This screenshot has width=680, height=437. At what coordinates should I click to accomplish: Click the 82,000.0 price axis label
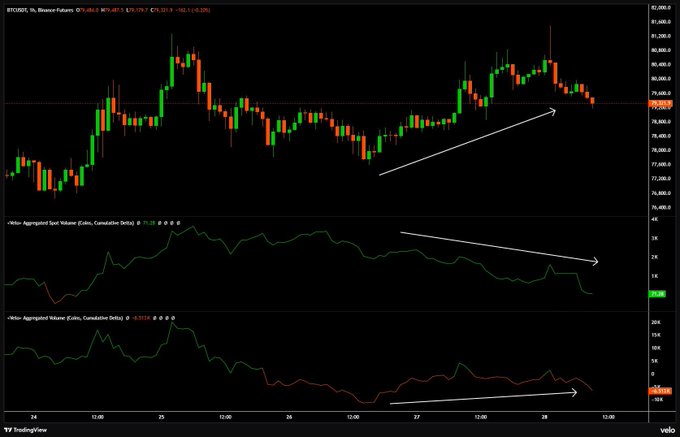click(x=663, y=7)
